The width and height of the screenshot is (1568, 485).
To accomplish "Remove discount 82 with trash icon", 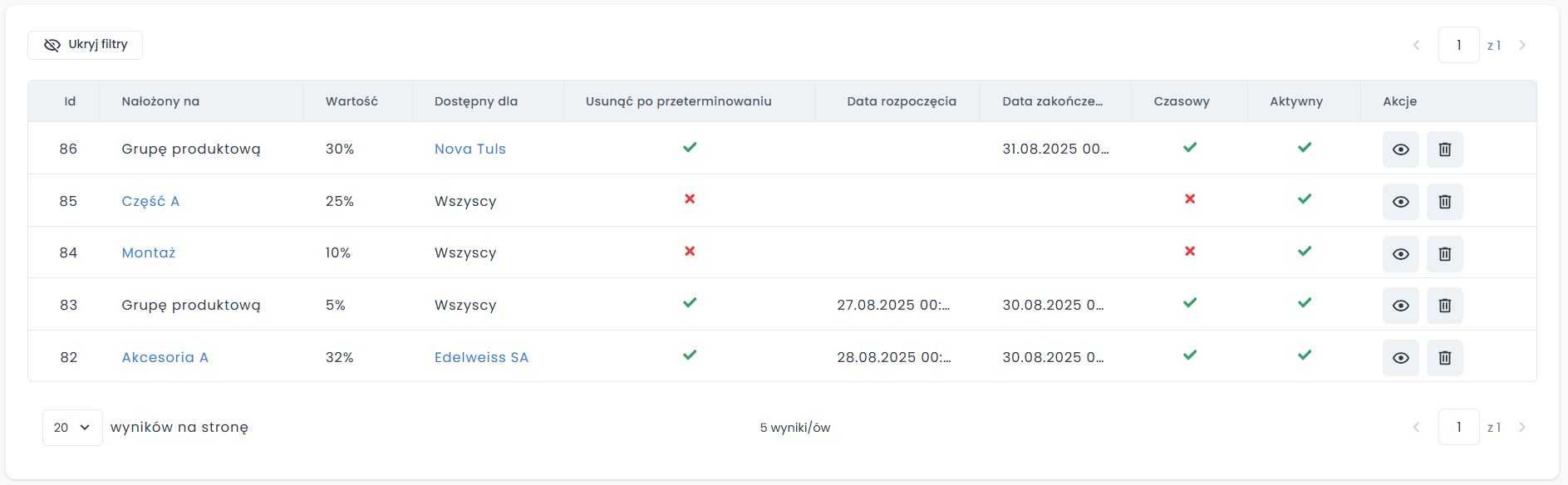I will [x=1444, y=358].
